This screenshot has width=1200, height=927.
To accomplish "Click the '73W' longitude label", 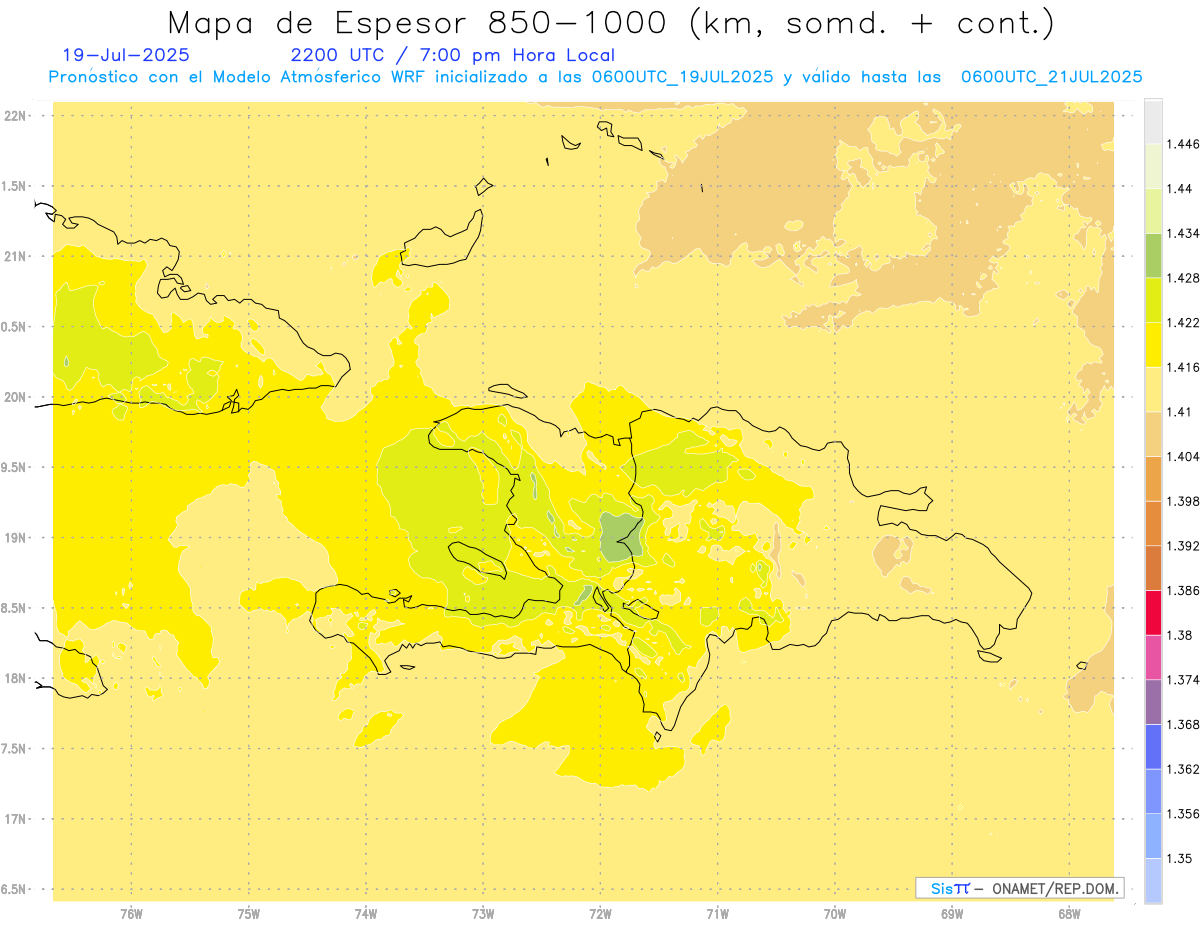I will [483, 913].
